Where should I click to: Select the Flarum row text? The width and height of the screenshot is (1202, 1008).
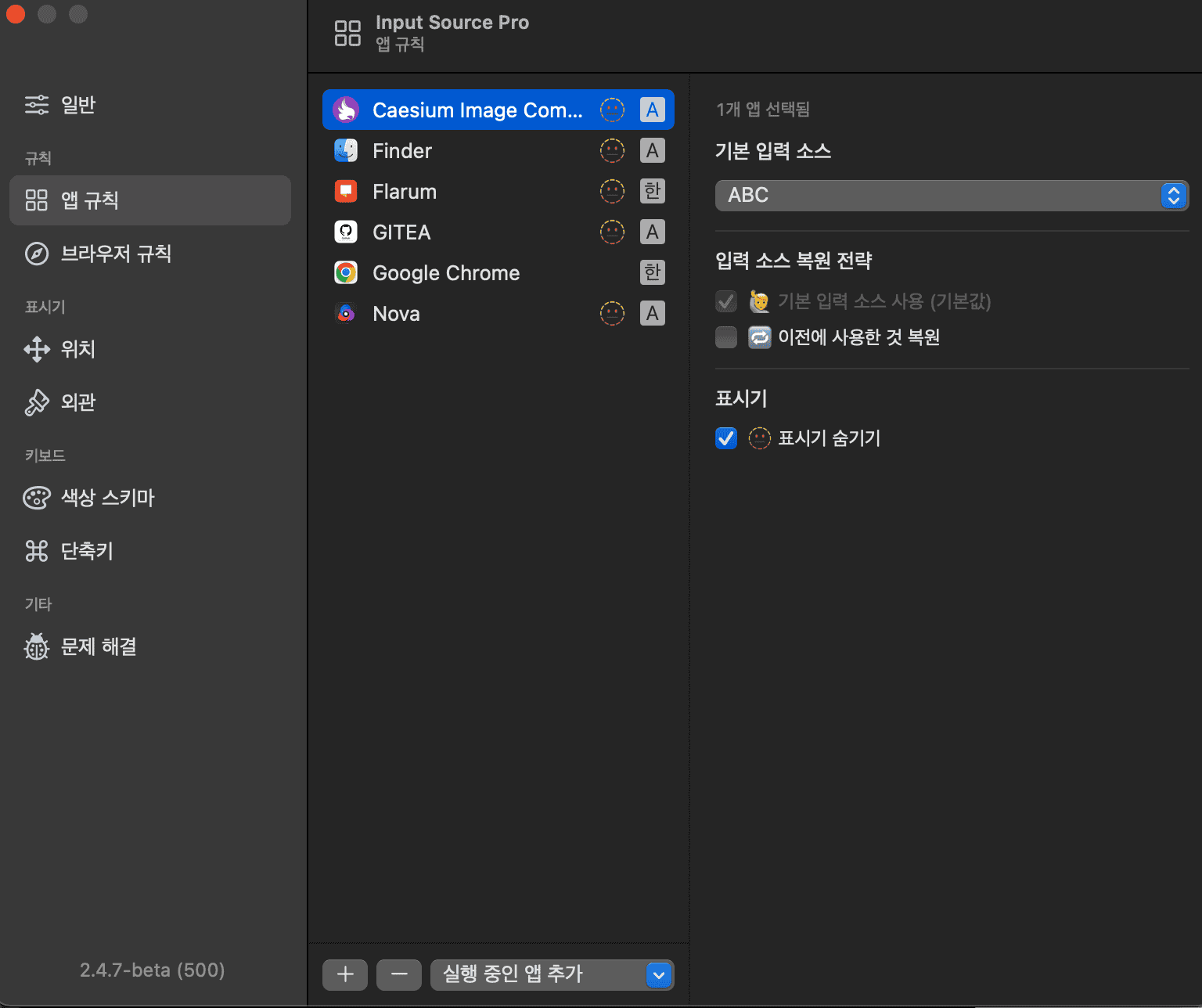pyautogui.click(x=405, y=192)
